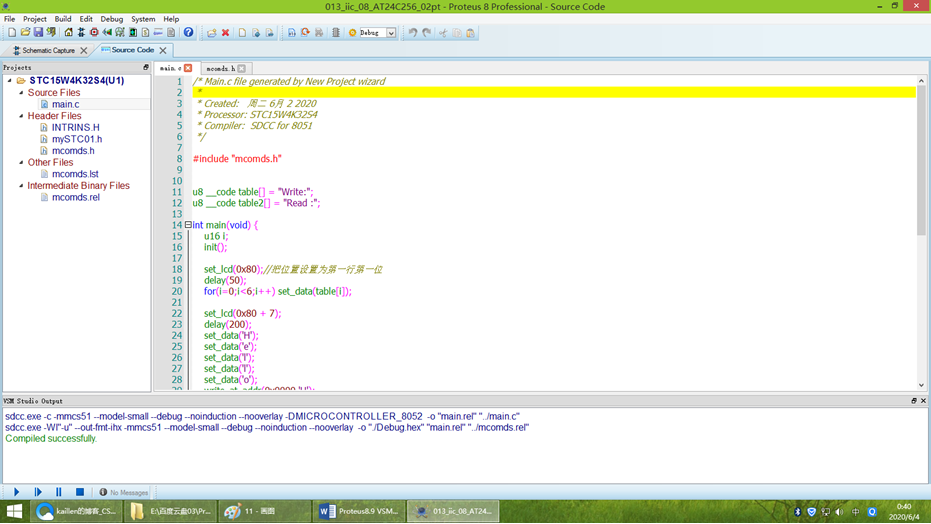931x524 pixels.
Task: Open Schematic Capture from the toolbar icon
Action: coord(81,33)
